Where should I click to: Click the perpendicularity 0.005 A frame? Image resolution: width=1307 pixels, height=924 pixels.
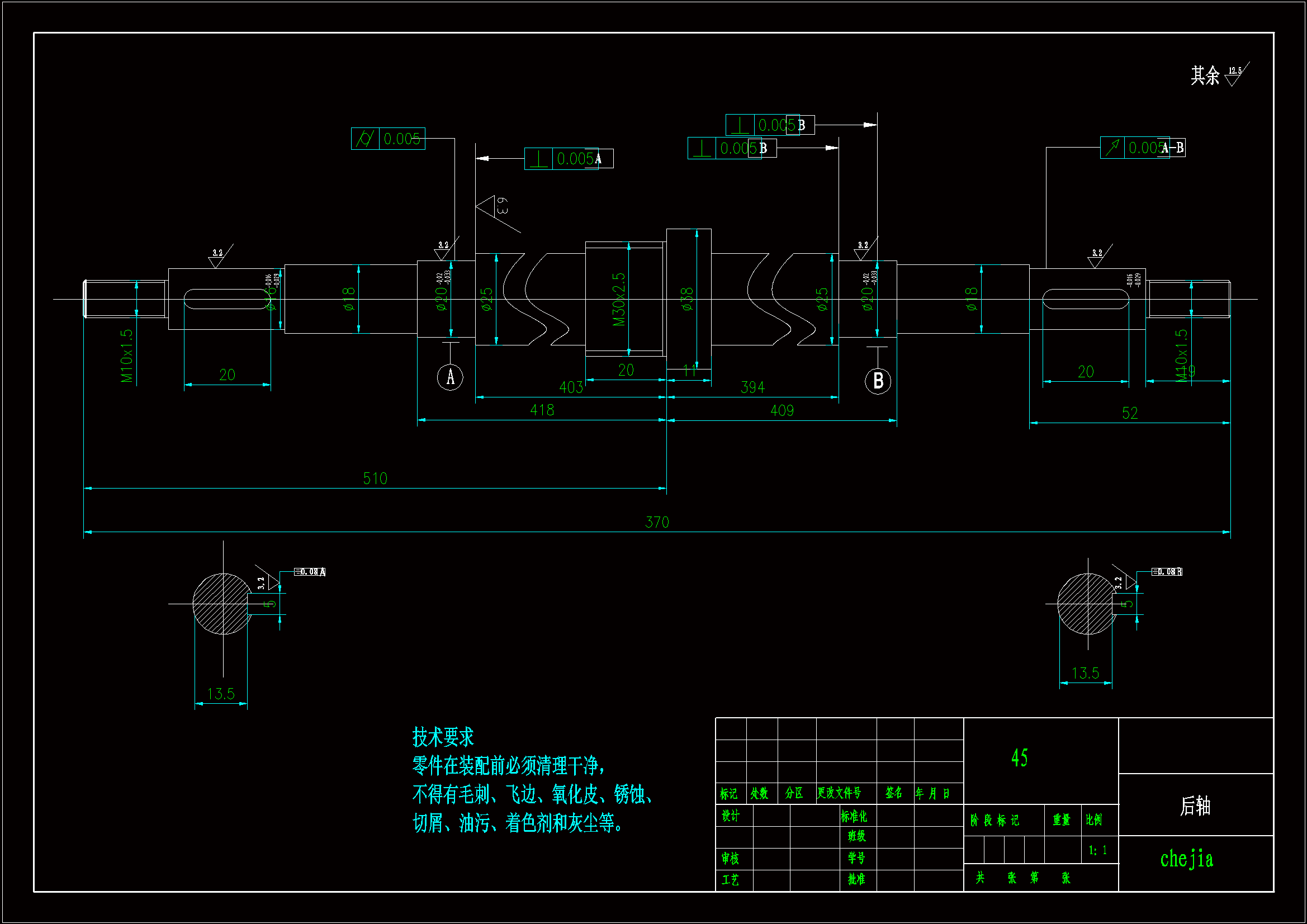click(569, 158)
